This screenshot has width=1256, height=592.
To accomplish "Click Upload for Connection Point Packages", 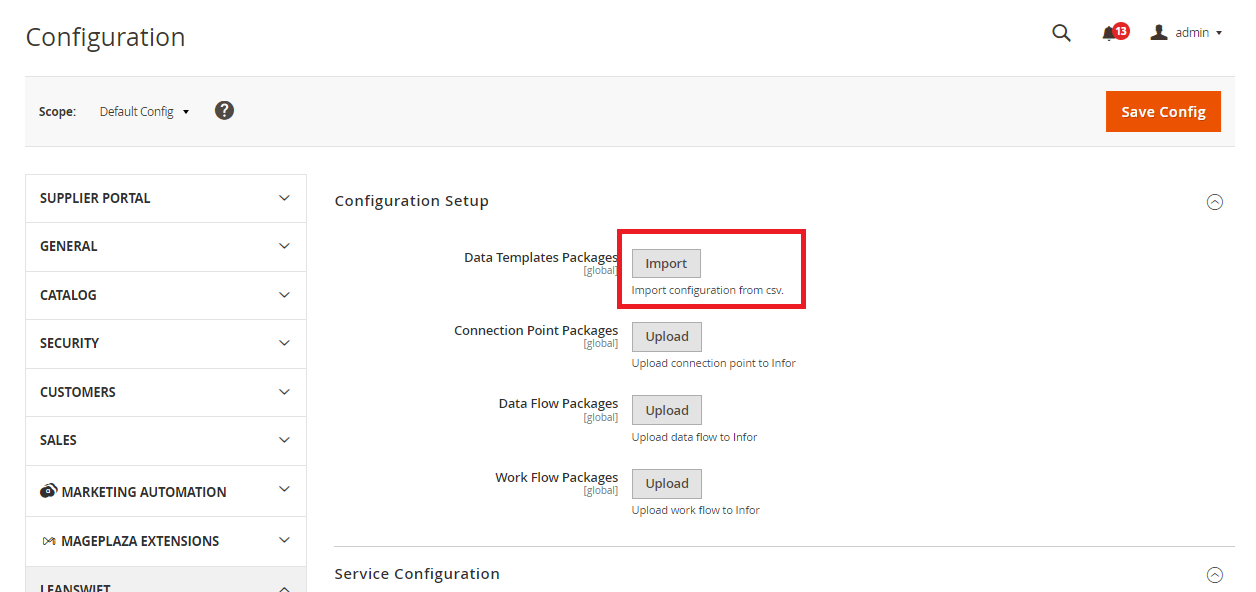I will point(667,337).
